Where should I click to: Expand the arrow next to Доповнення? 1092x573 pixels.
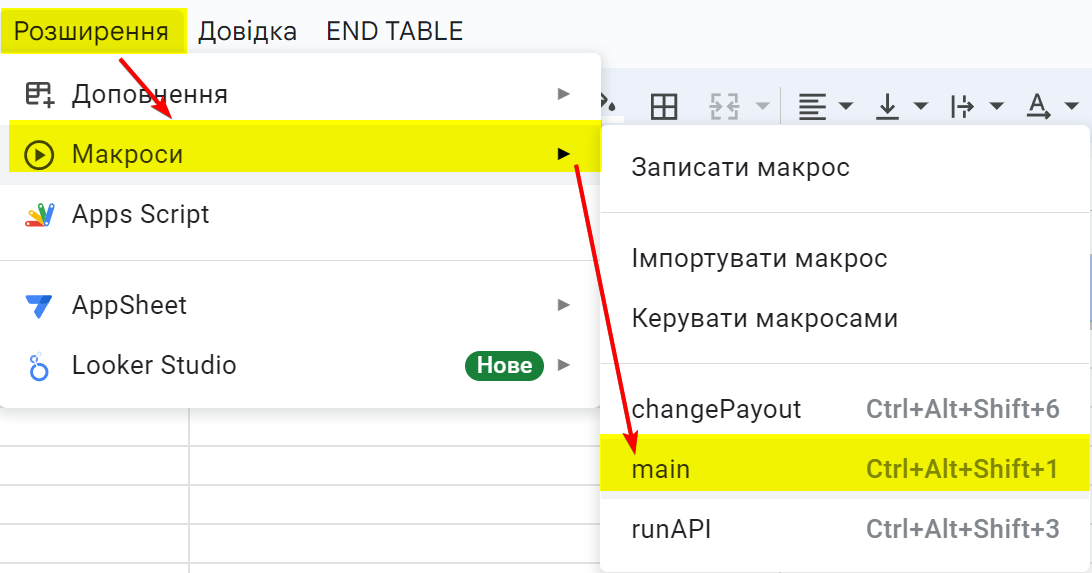click(563, 94)
